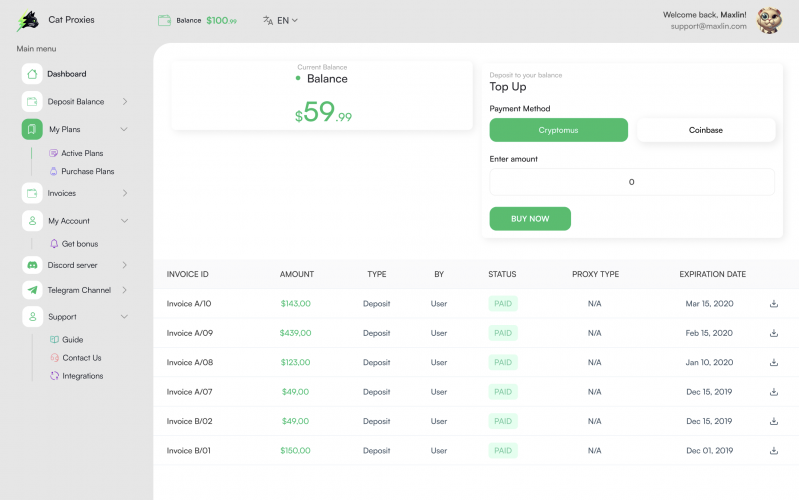
Task: Open the user avatar picture
Action: [769, 20]
